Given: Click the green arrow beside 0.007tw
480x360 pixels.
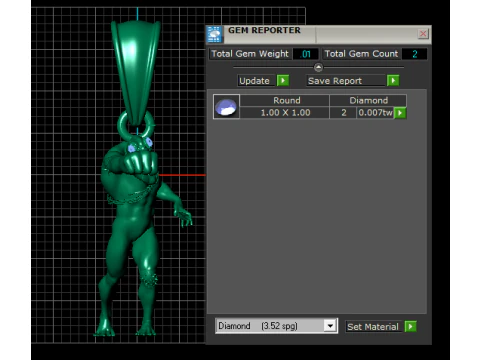Looking at the screenshot, I should point(400,113).
